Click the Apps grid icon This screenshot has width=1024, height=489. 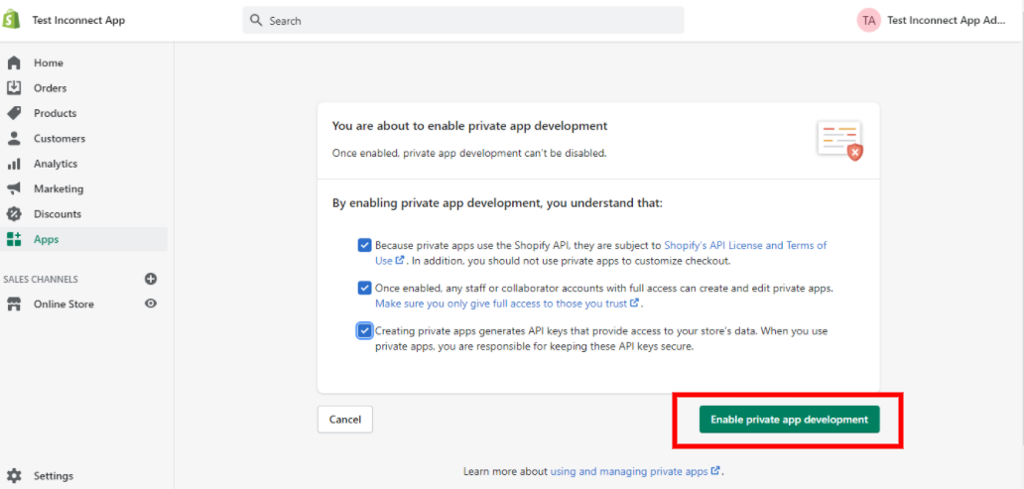click(x=14, y=239)
